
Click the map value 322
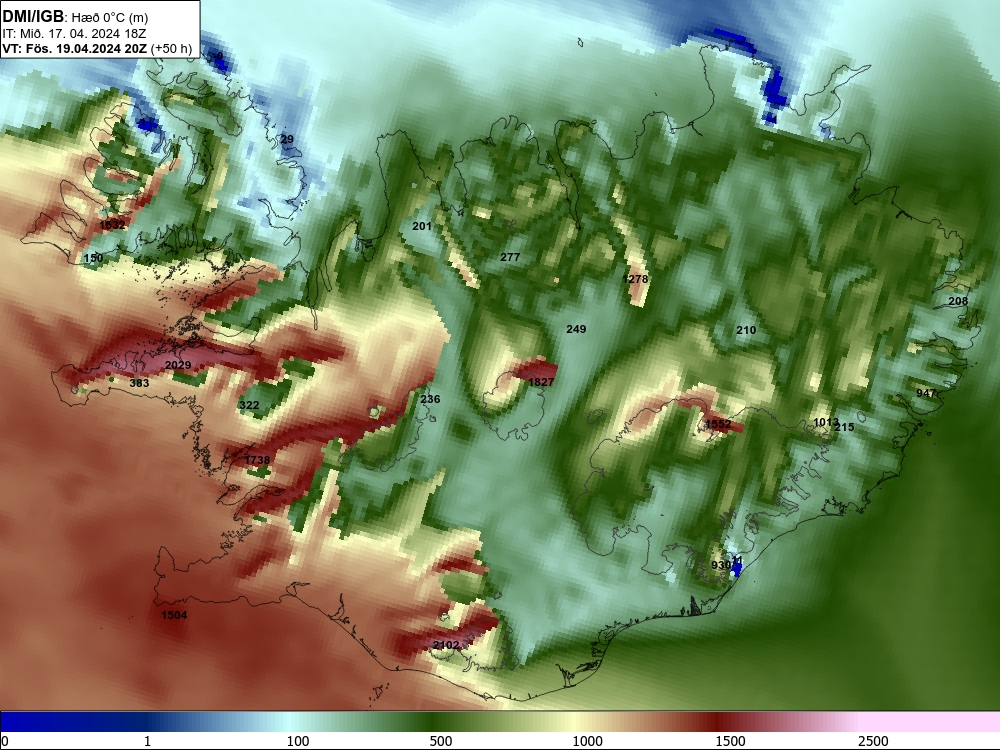(x=249, y=405)
